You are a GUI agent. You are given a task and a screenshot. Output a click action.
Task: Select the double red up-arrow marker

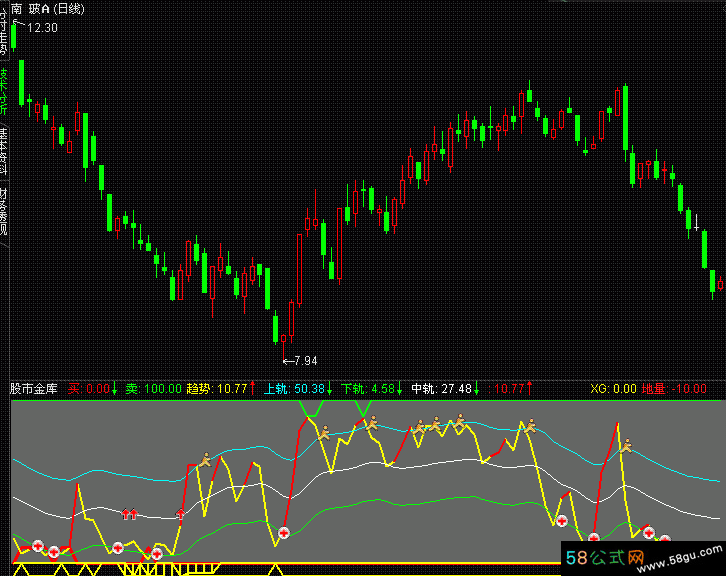pyautogui.click(x=128, y=514)
